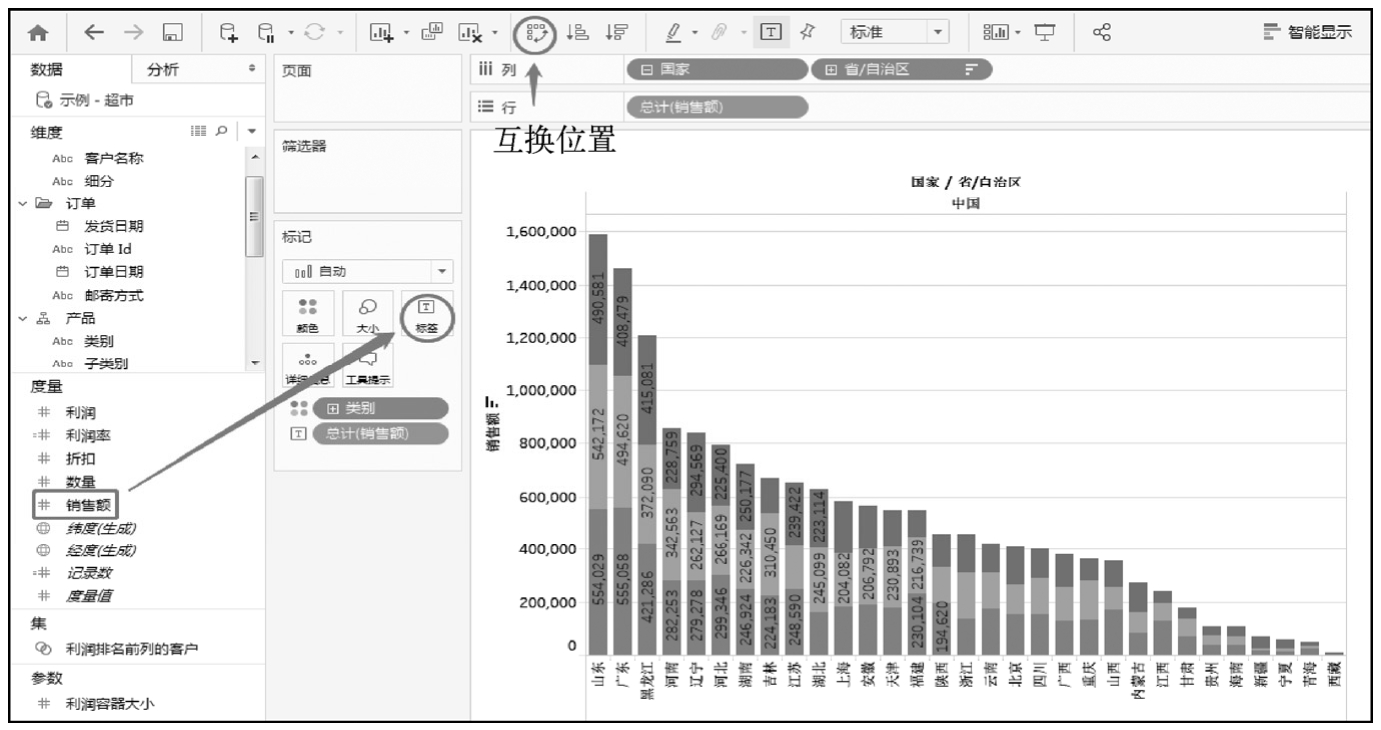Image resolution: width=1381 pixels, height=730 pixels.
Task: Click the 智能显示 button
Action: 1306,32
